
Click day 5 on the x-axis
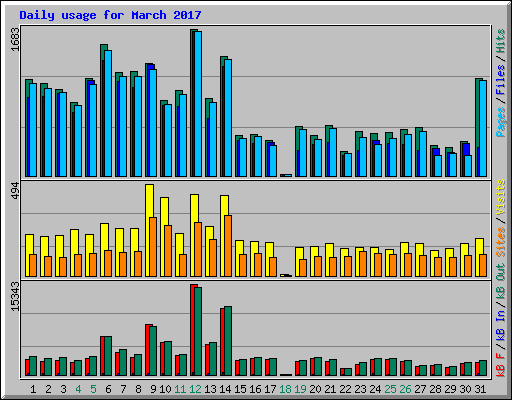pyautogui.click(x=93, y=389)
